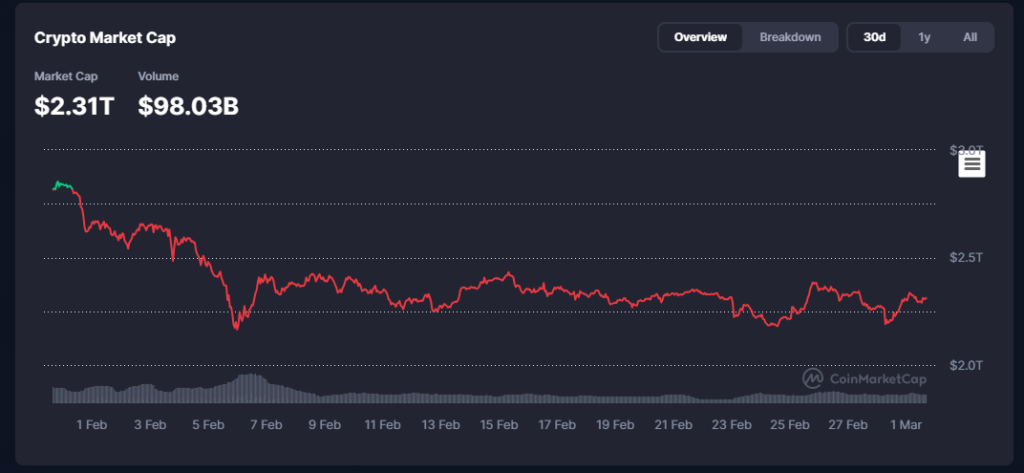Click the $2.31T market cap value

74,105
